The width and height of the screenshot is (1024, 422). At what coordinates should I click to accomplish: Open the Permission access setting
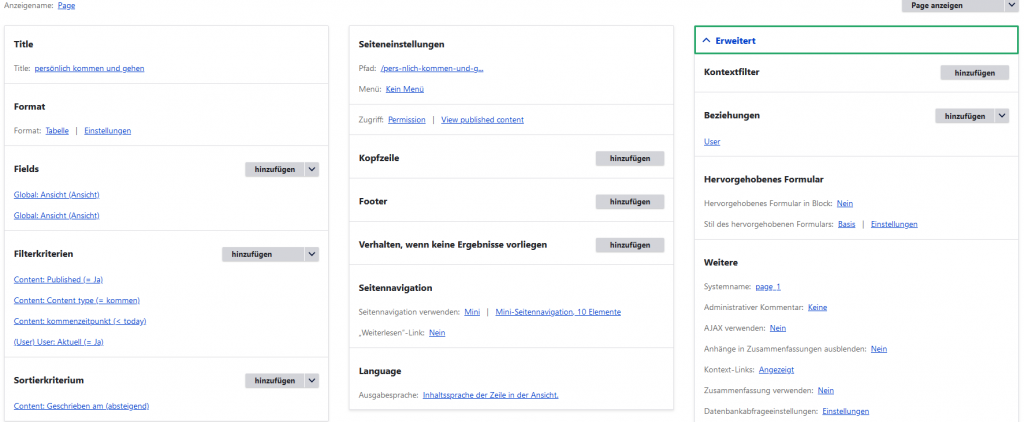(406, 120)
